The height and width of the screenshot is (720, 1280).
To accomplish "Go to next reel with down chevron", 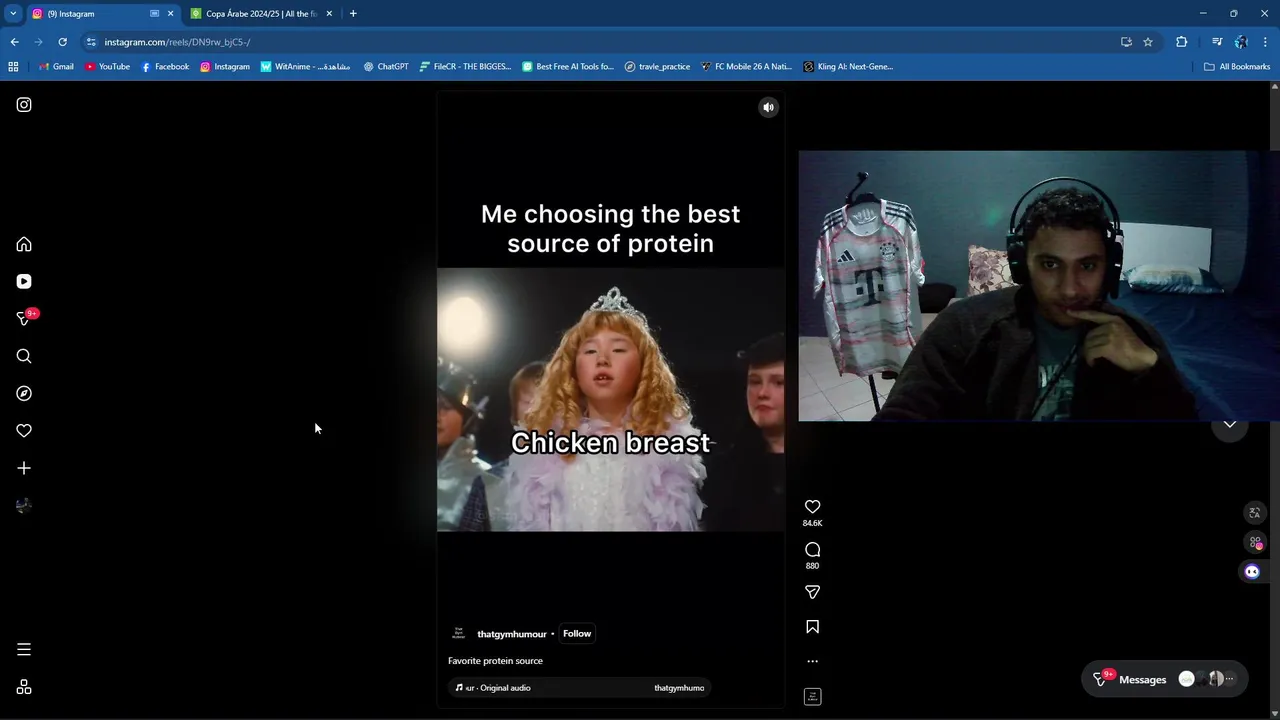I will click(x=1229, y=425).
